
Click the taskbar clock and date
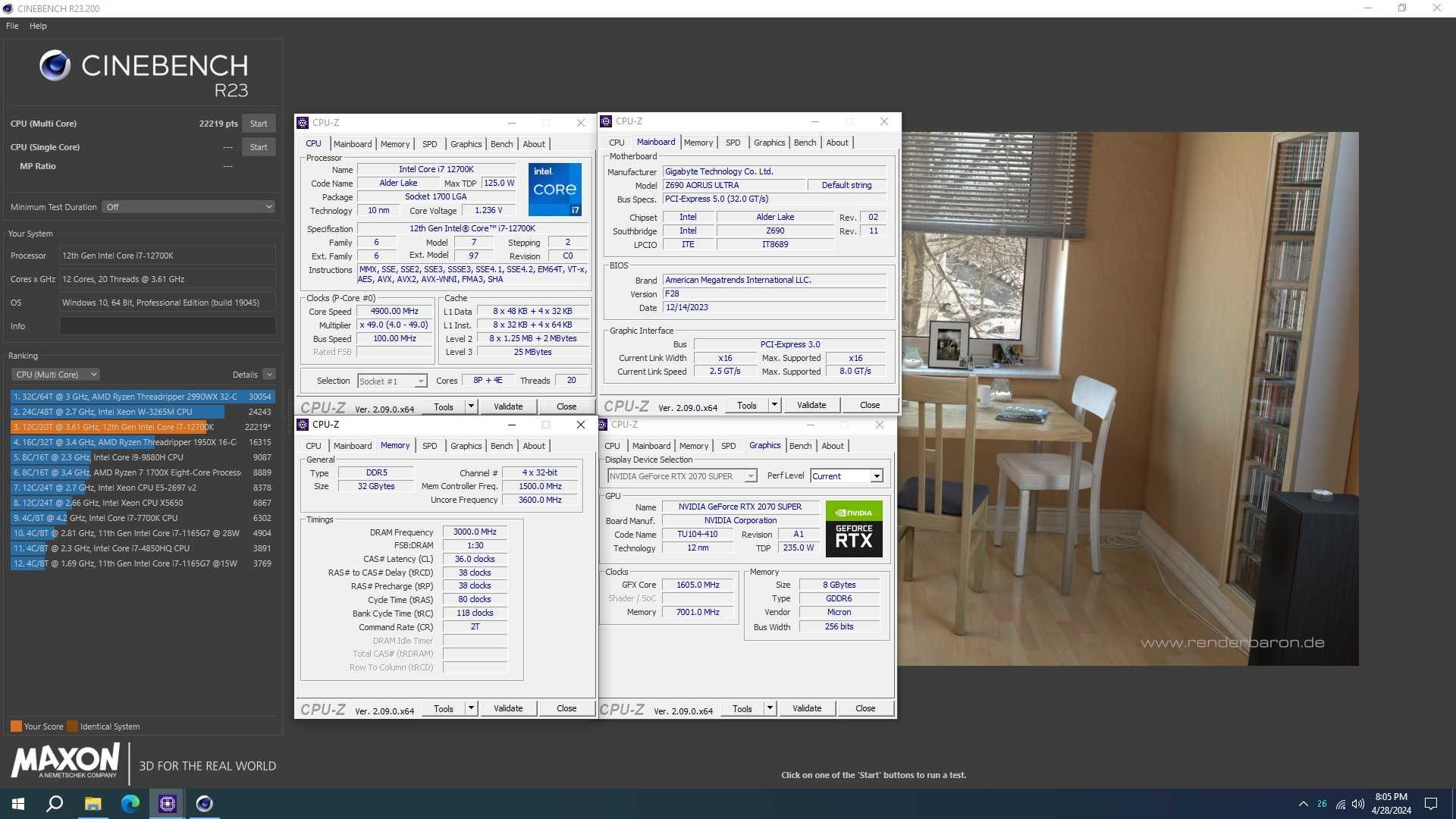pyautogui.click(x=1391, y=804)
